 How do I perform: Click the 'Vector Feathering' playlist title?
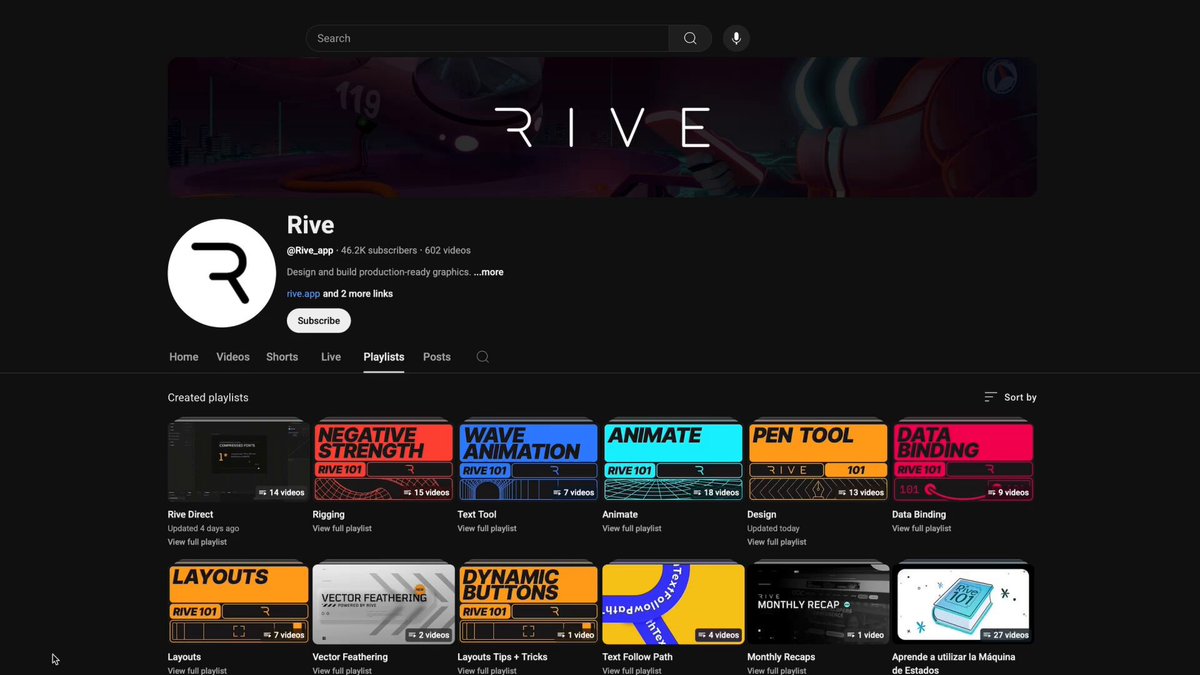[350, 657]
